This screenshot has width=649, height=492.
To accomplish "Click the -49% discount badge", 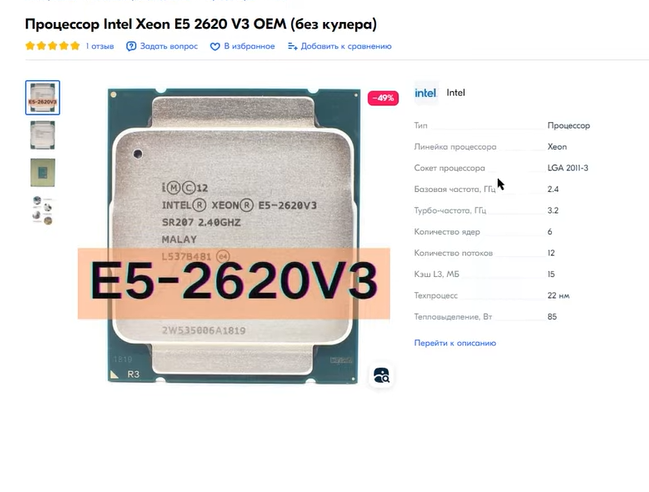I will (x=383, y=98).
